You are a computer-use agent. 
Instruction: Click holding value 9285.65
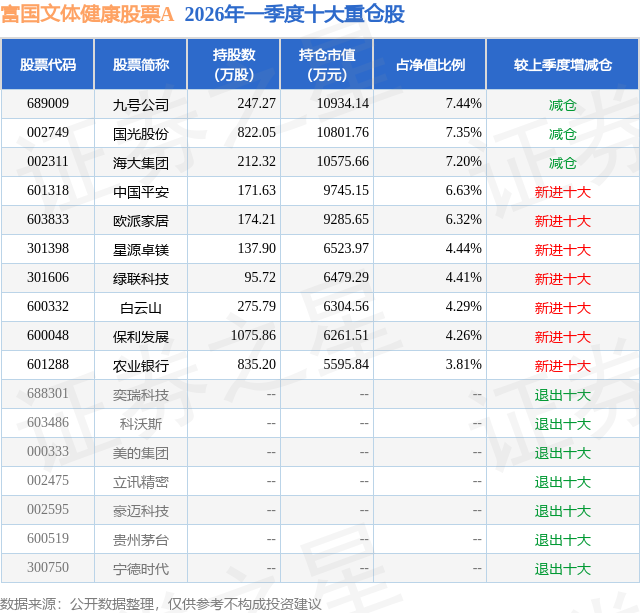[x=346, y=219]
